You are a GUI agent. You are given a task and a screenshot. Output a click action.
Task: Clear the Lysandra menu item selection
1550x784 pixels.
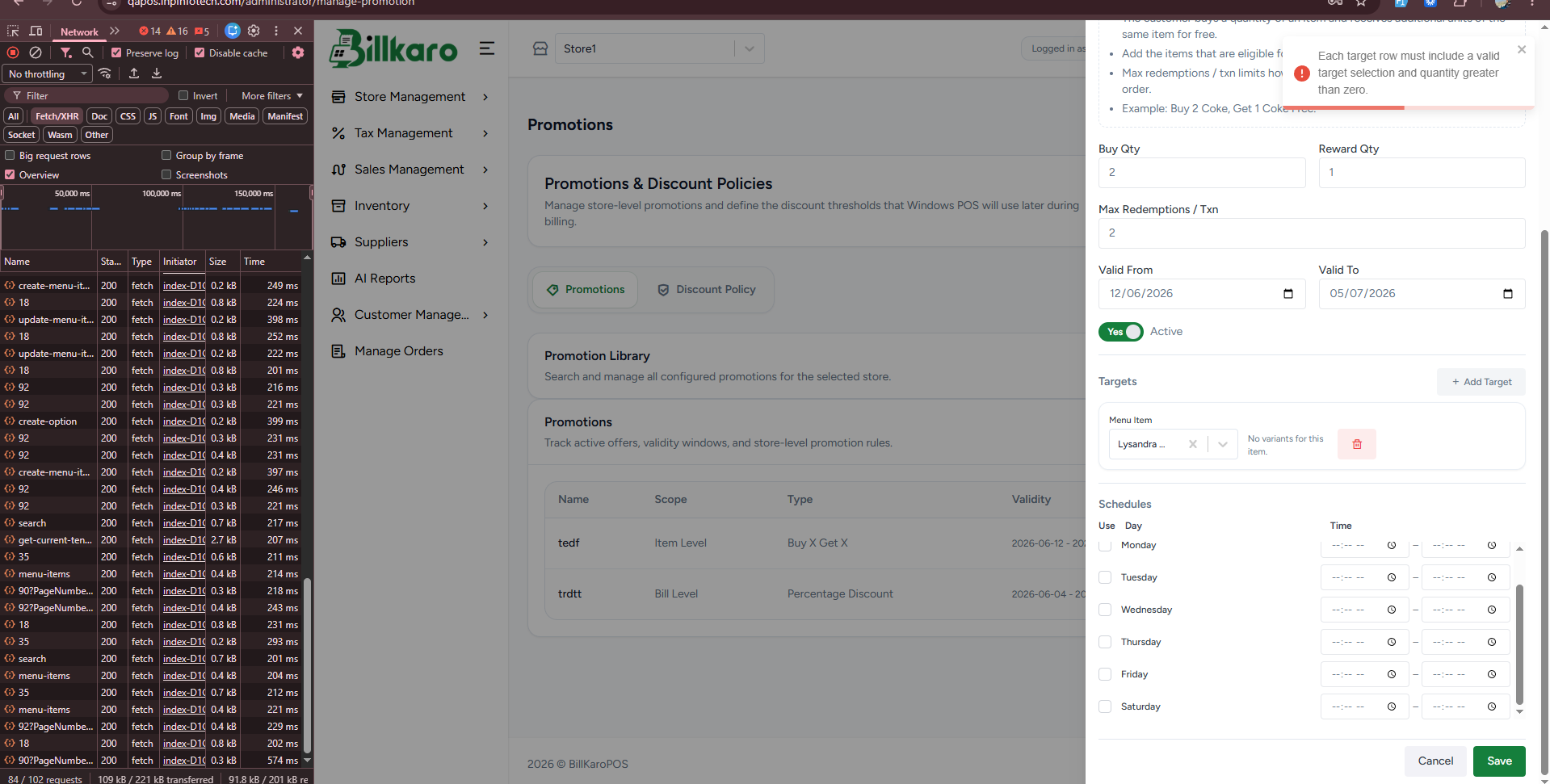click(1193, 444)
